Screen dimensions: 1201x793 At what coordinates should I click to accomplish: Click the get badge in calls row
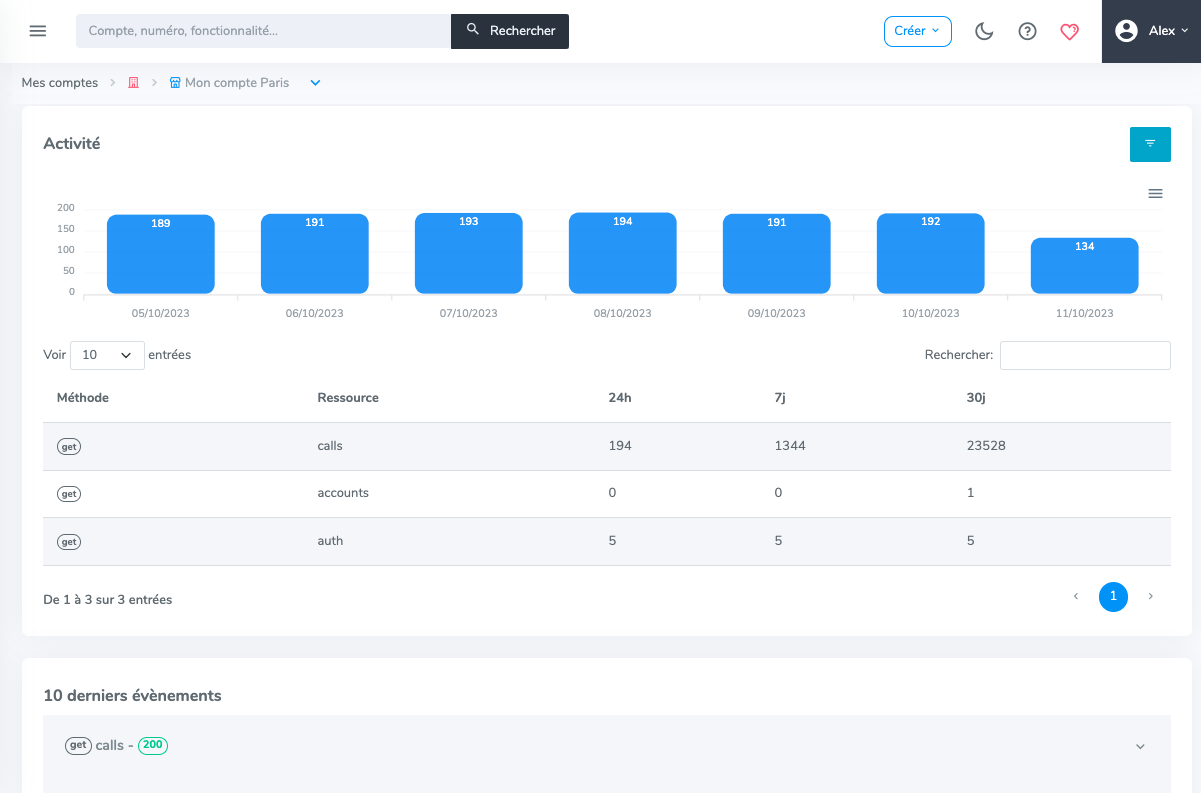pyautogui.click(x=69, y=447)
